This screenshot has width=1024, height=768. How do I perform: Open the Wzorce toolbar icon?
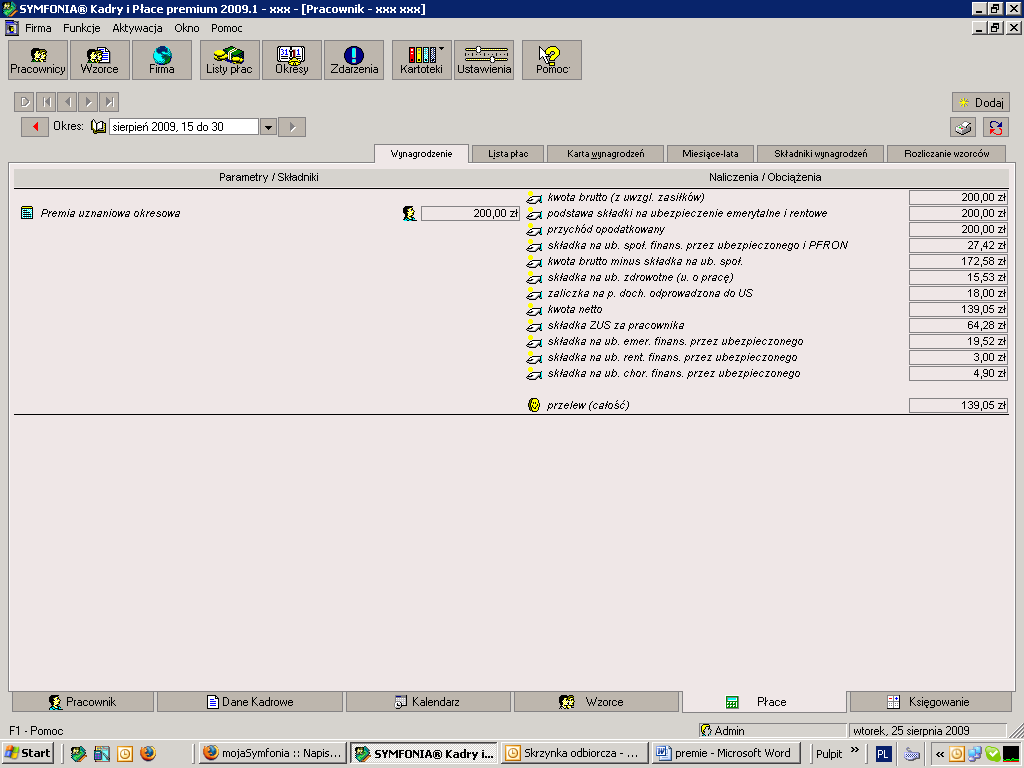point(99,60)
